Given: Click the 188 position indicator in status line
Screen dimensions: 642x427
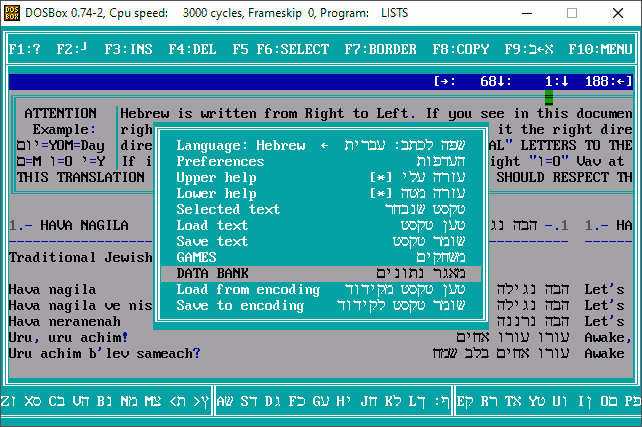Looking at the screenshot, I should tap(597, 81).
